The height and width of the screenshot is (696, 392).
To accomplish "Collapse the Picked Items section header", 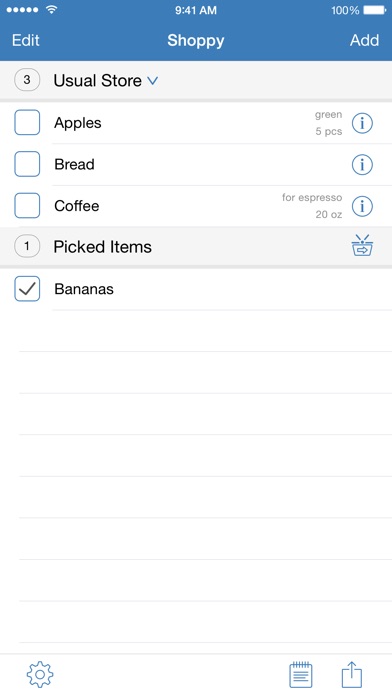I will tap(196, 246).
